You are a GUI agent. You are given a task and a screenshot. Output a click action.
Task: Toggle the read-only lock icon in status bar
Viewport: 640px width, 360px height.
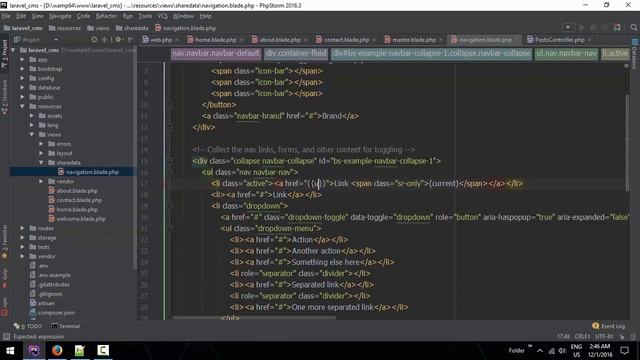pyautogui.click(x=622, y=336)
